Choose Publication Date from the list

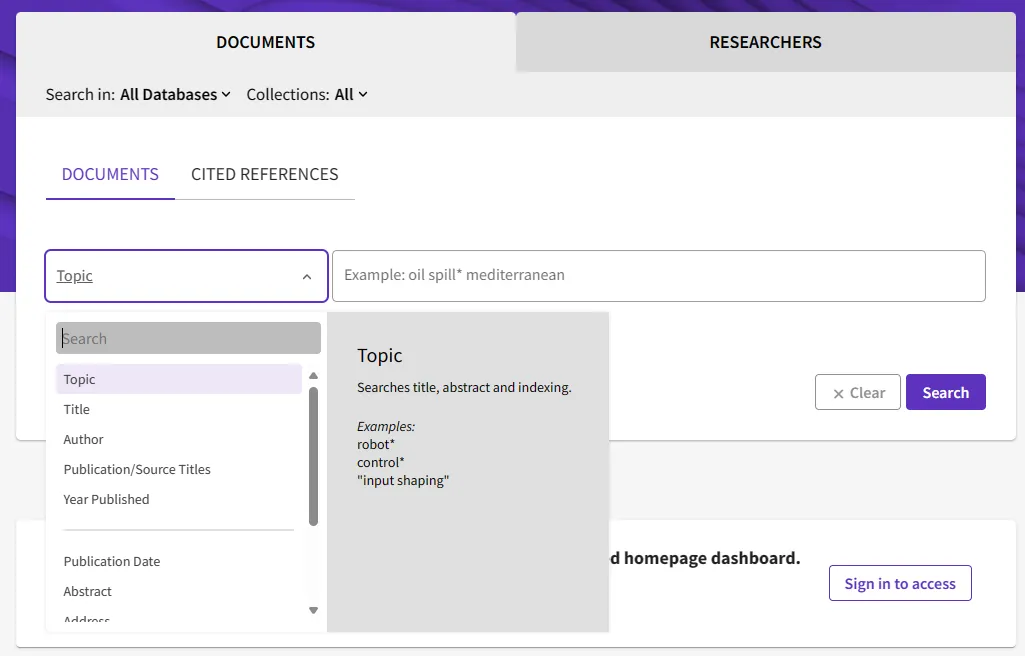179,561
